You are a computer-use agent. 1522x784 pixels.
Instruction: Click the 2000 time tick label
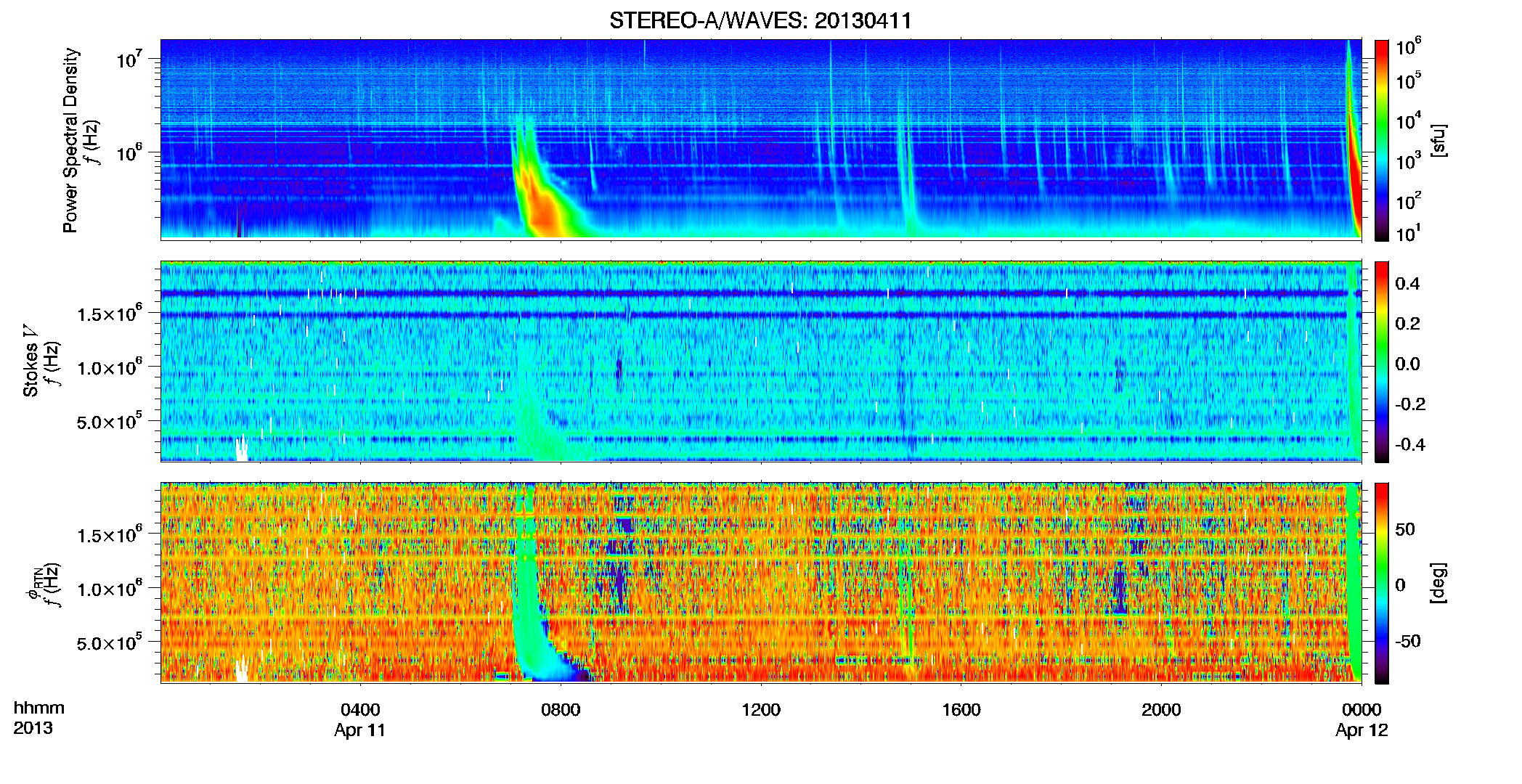point(1161,709)
